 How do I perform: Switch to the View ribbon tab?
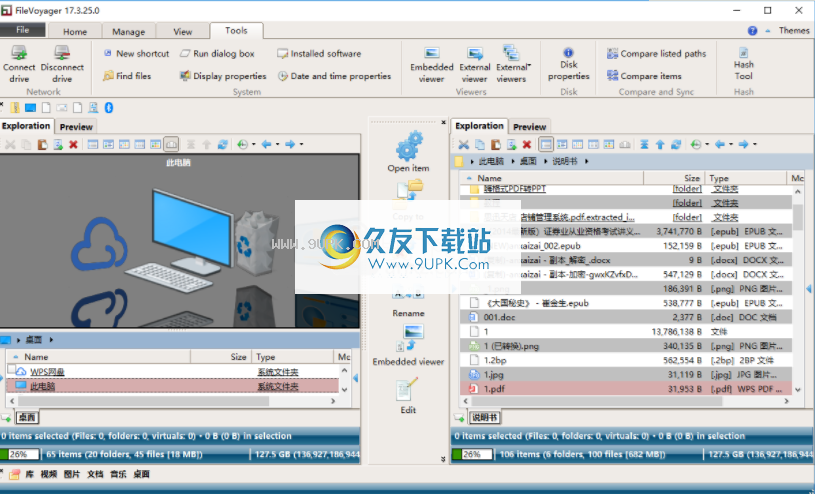pos(183,31)
